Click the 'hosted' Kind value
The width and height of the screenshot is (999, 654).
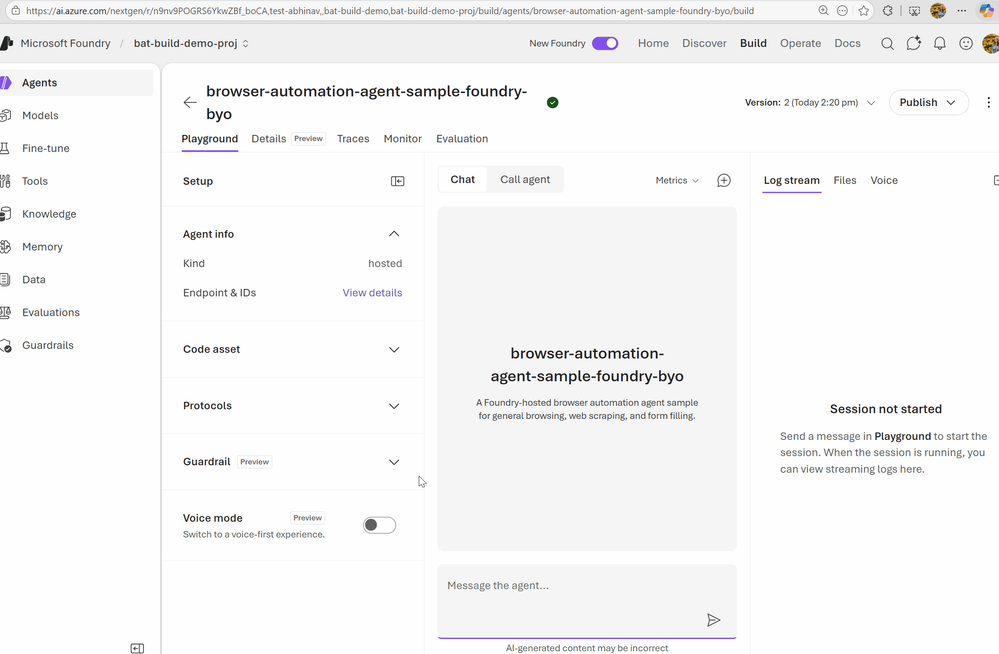(385, 264)
